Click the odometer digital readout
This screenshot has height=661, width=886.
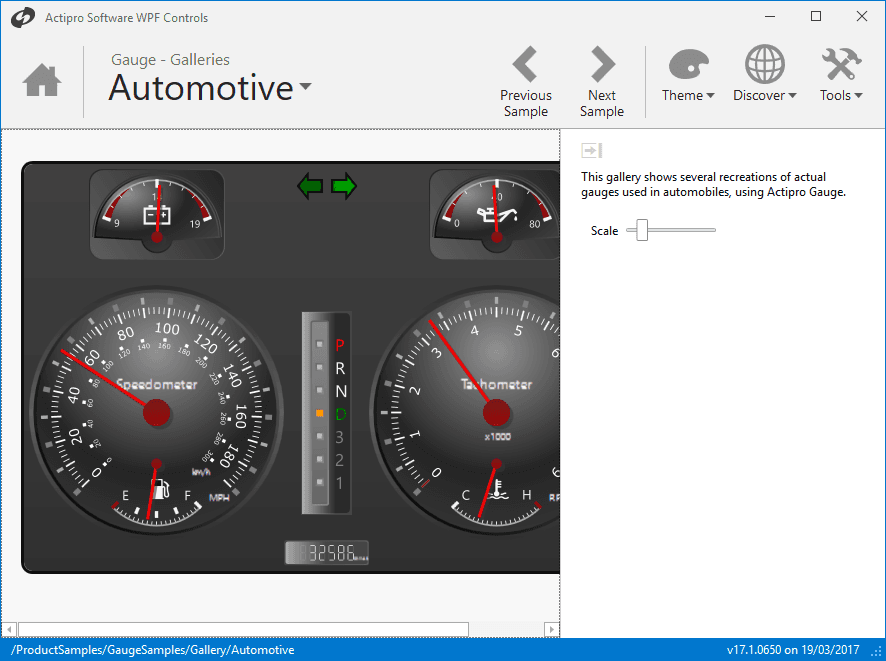click(x=327, y=553)
